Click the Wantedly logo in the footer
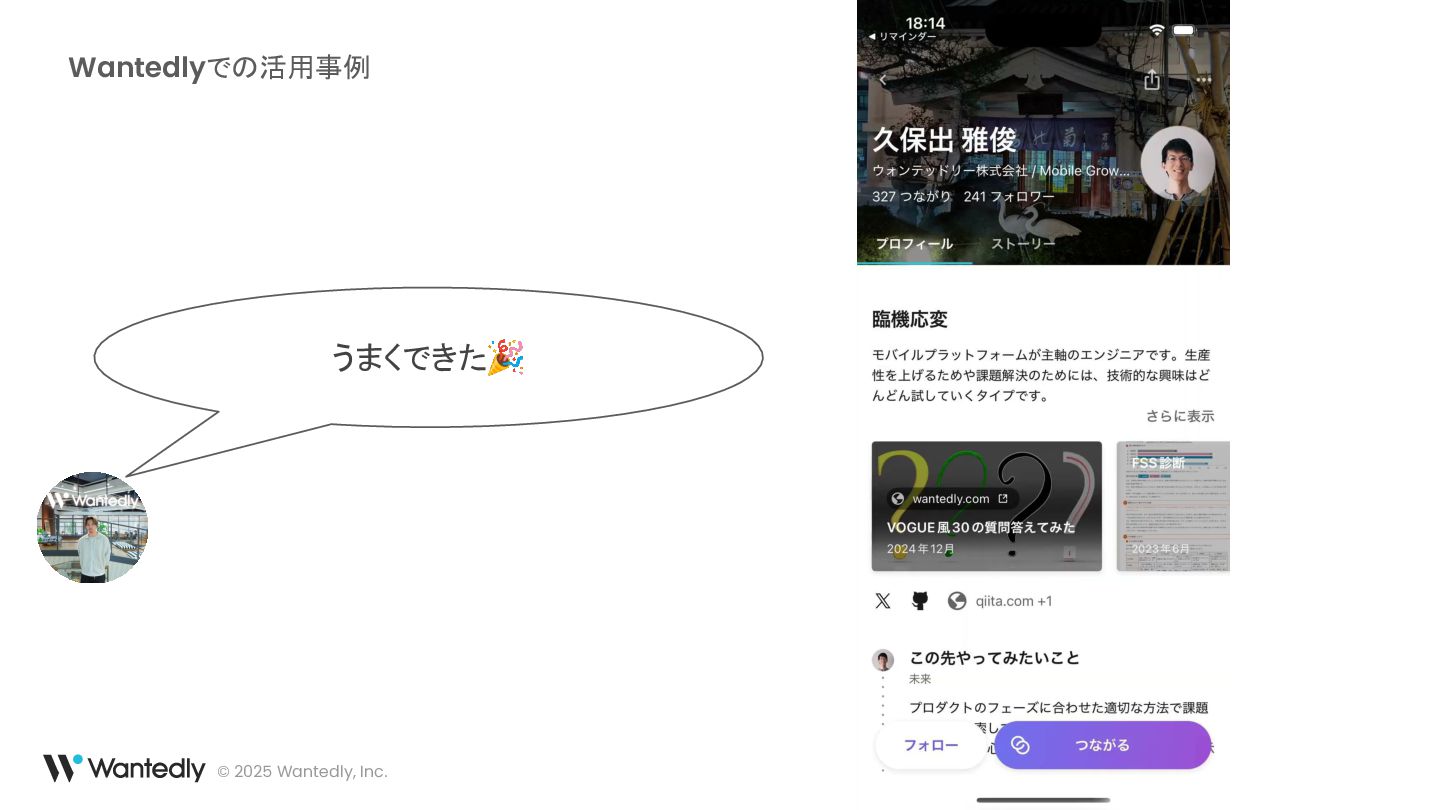Viewport: 1440px width, 810px height. [x=124, y=768]
